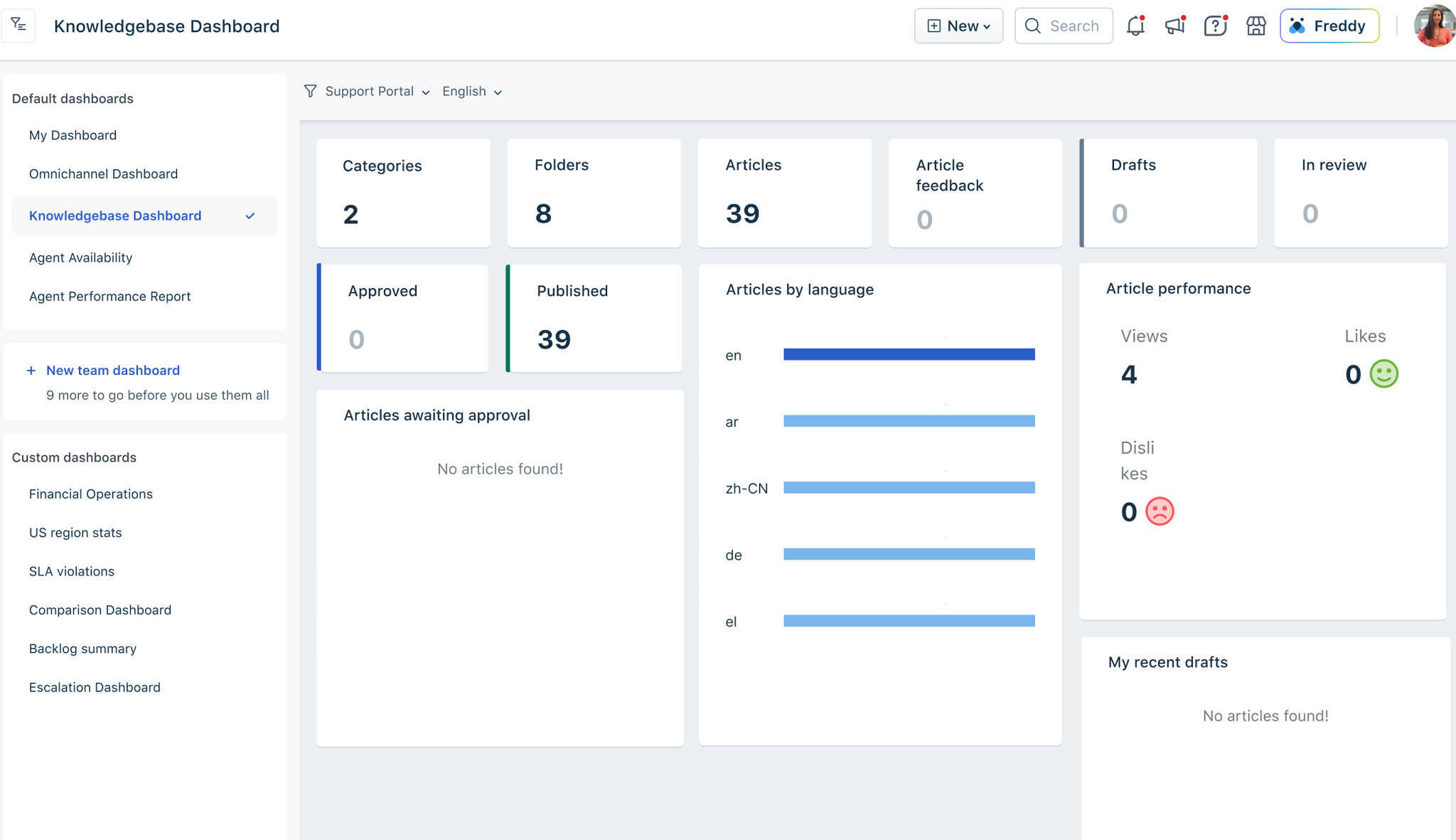Click the green smiley Likes icon

[1383, 374]
